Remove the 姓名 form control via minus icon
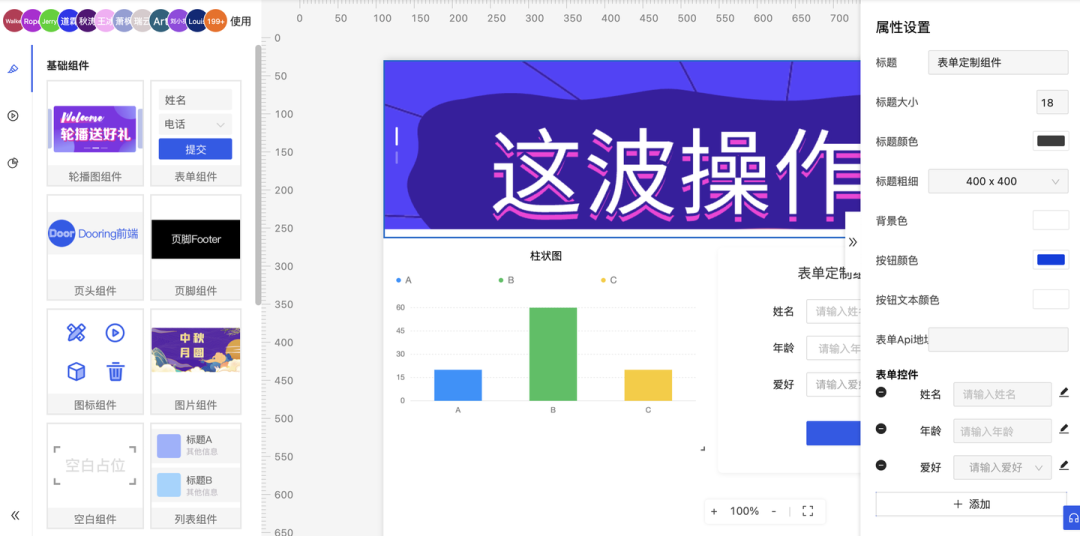The width and height of the screenshot is (1080, 536). 881,393
